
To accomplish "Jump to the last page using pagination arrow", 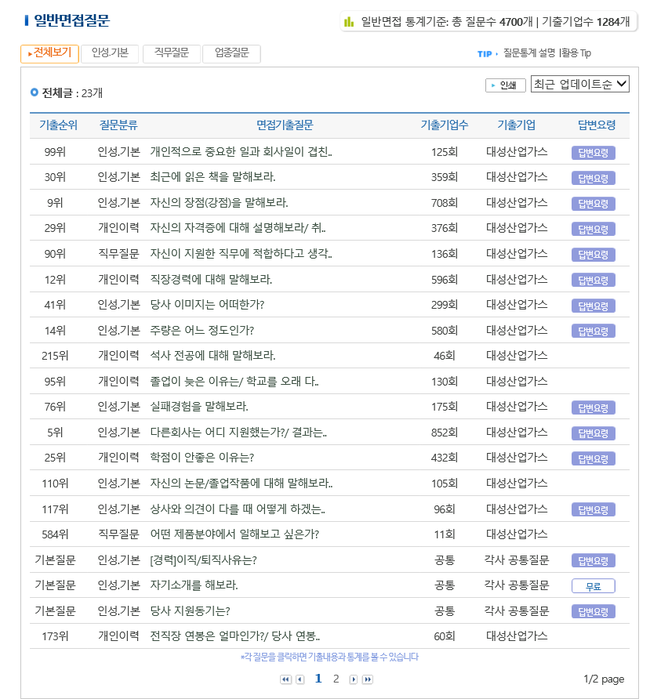I will click(367, 680).
